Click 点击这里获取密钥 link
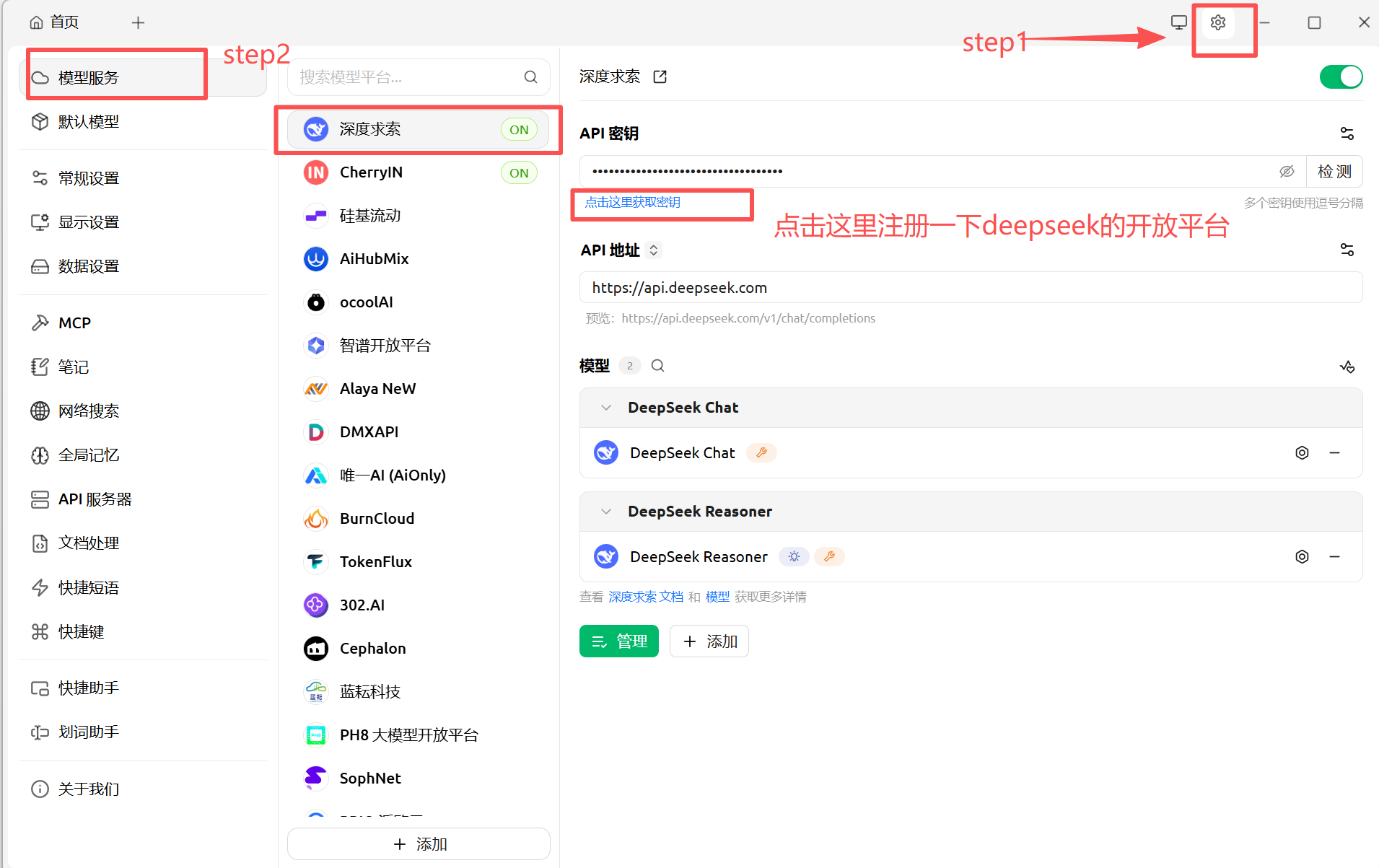The image size is (1379, 868). pos(632,202)
